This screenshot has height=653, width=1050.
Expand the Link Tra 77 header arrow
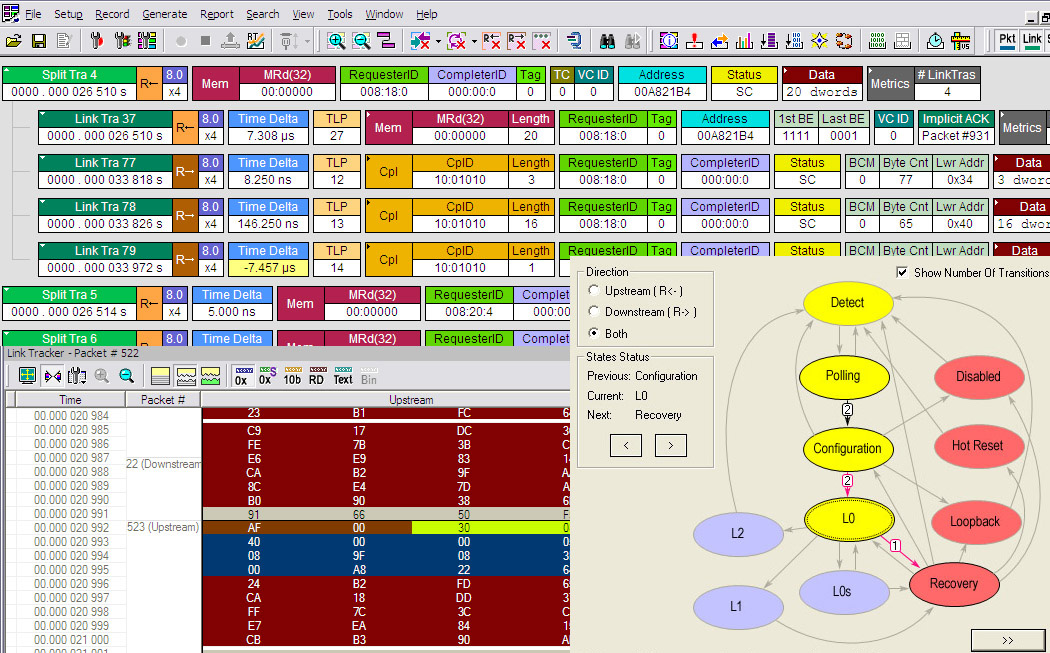(x=45, y=158)
